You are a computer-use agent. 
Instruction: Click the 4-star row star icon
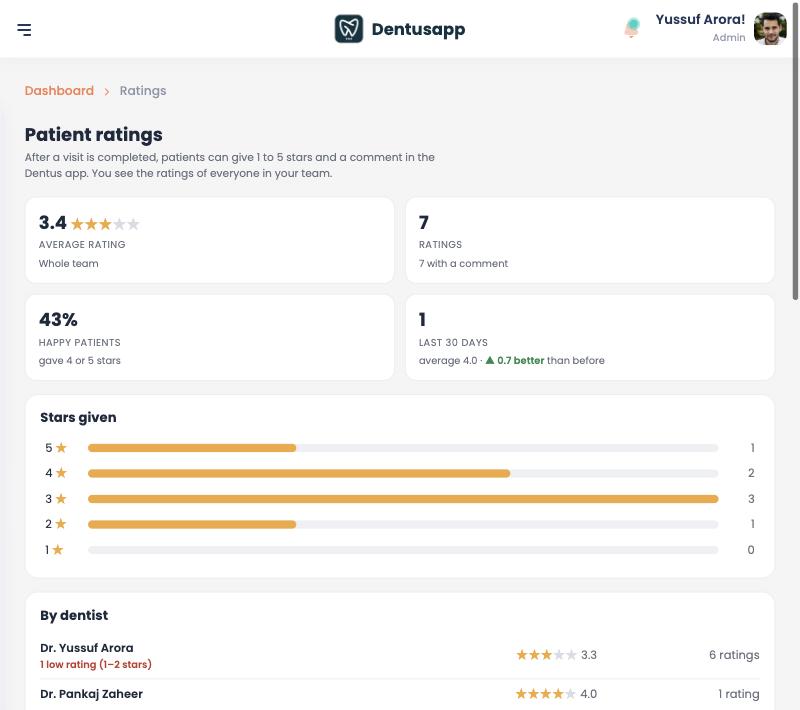(x=61, y=473)
